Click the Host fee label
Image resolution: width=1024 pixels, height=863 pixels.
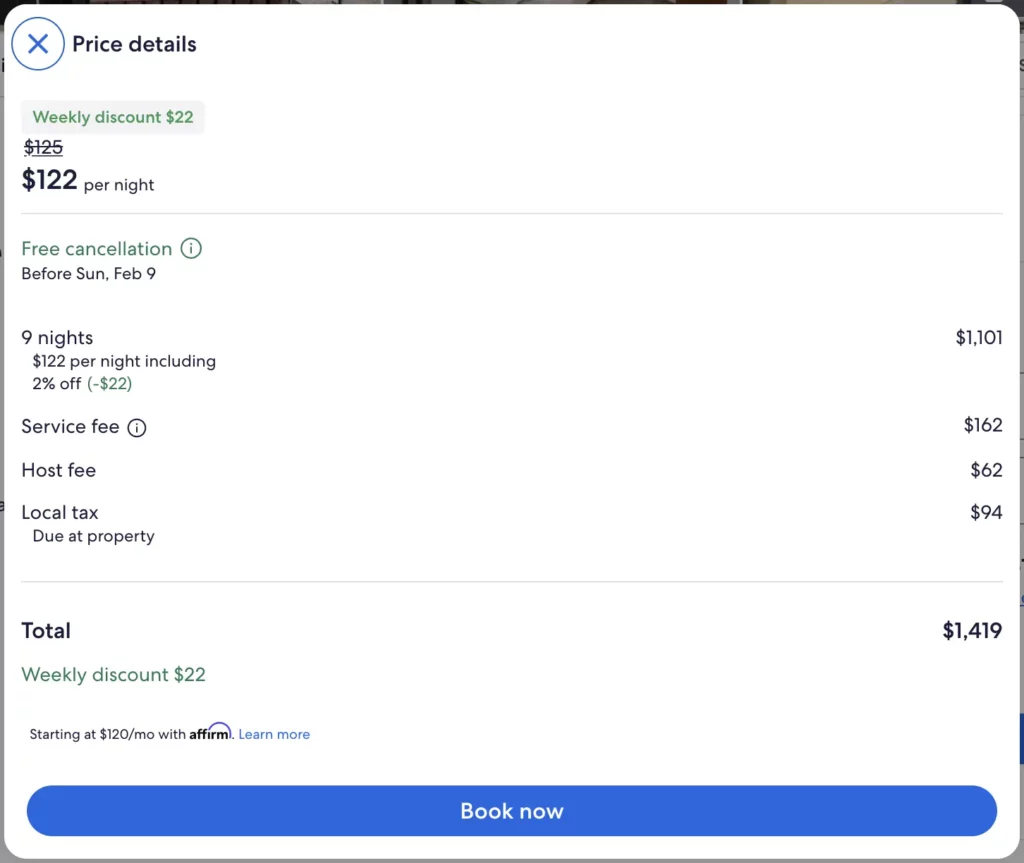[x=59, y=470]
